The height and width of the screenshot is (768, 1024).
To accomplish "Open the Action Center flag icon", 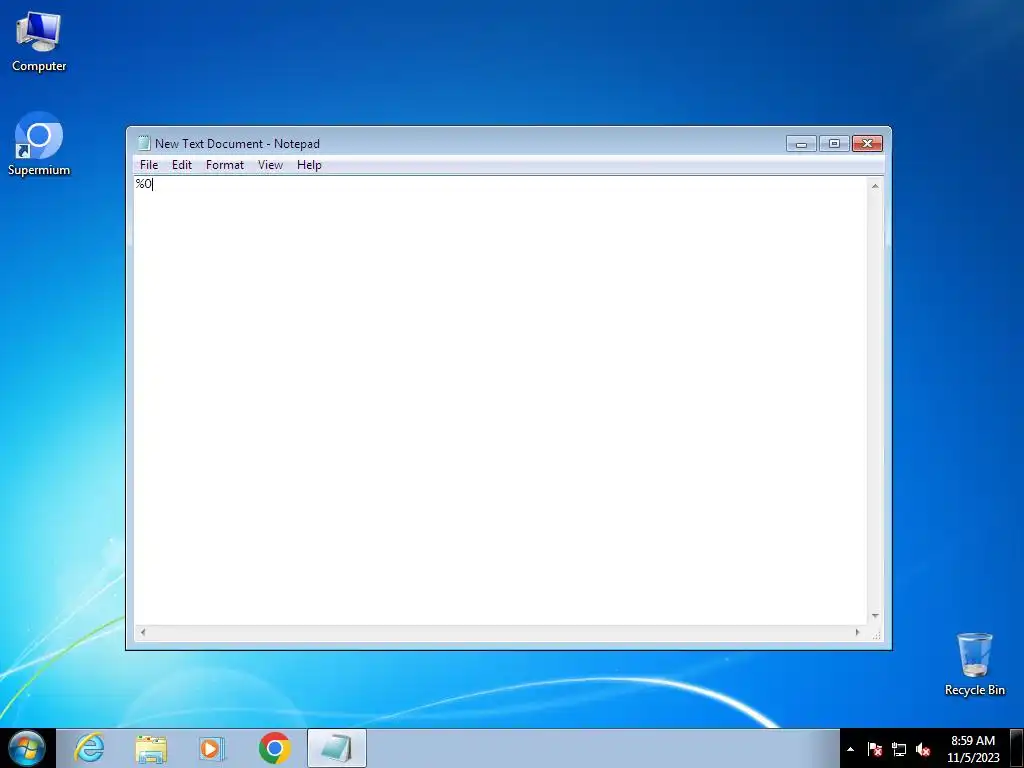I will pos(875,749).
